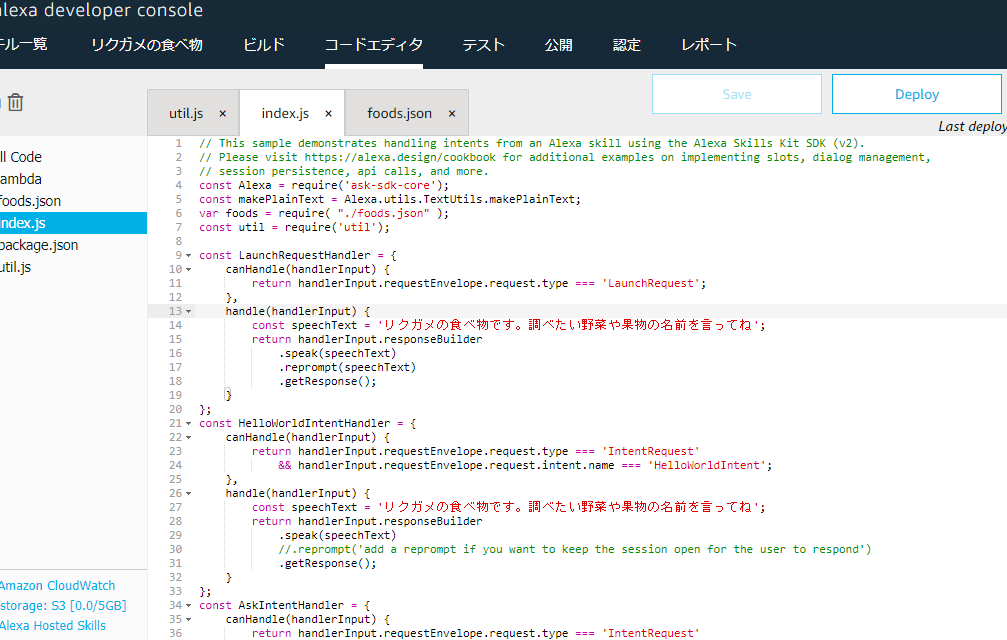
Task: Collapse the canHandle fold arrow at line 10
Action: pos(188,269)
